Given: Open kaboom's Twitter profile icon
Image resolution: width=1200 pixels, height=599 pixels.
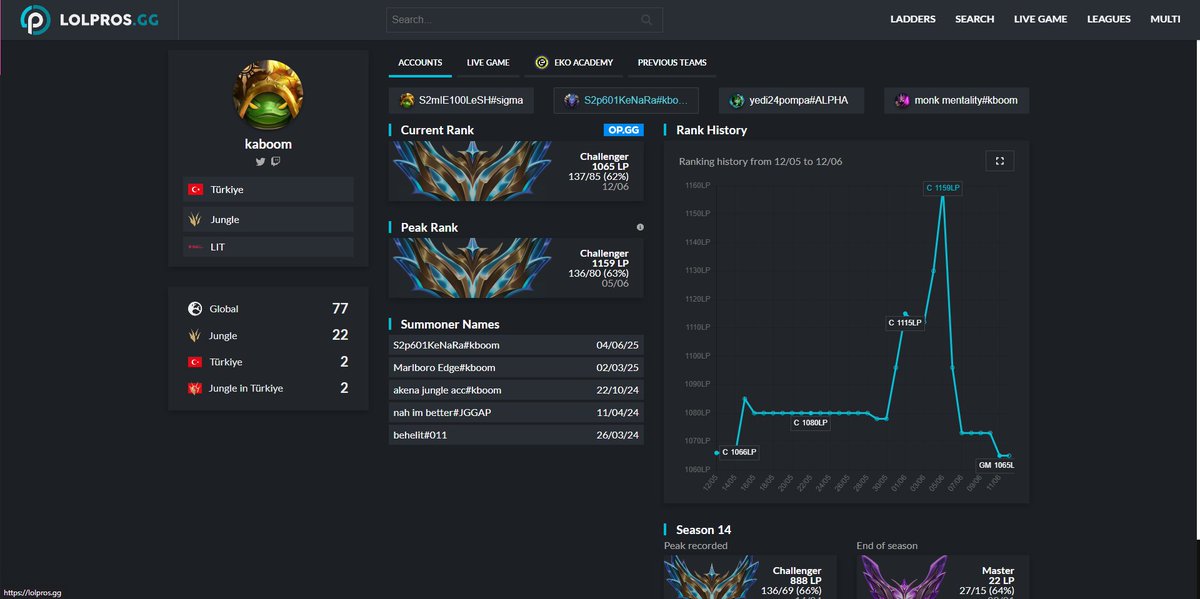Looking at the screenshot, I should (x=260, y=161).
